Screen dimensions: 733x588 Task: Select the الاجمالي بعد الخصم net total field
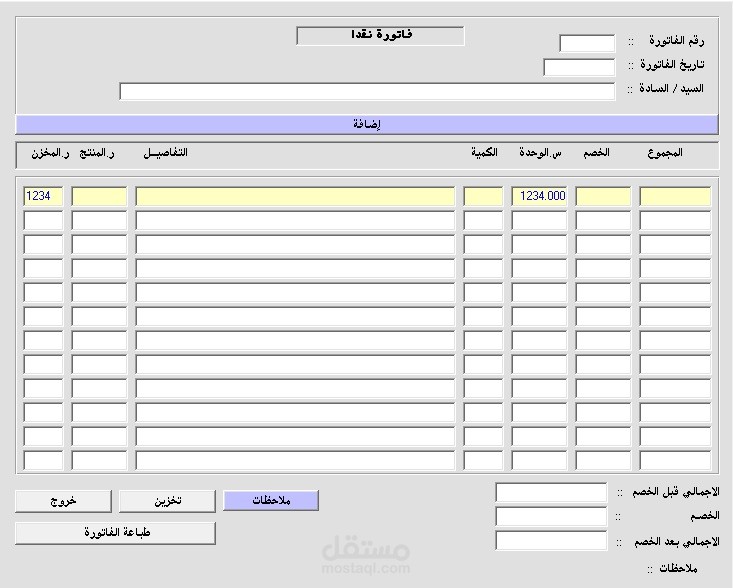pos(551,541)
